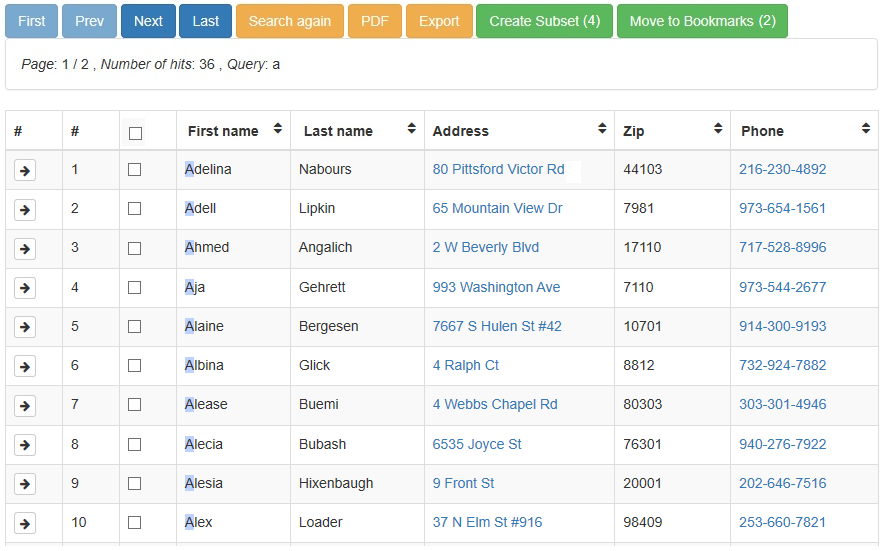The image size is (883, 551).
Task: Open record arrow for Alease Buemi
Action: [x=25, y=405]
